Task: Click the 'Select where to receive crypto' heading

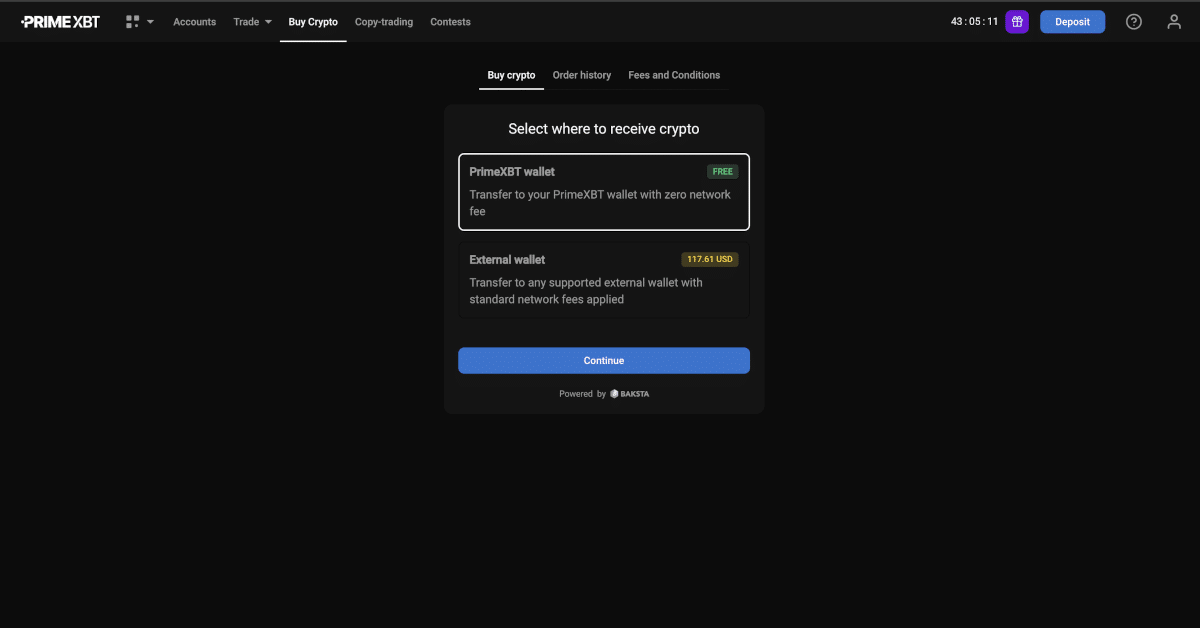Action: point(604,129)
